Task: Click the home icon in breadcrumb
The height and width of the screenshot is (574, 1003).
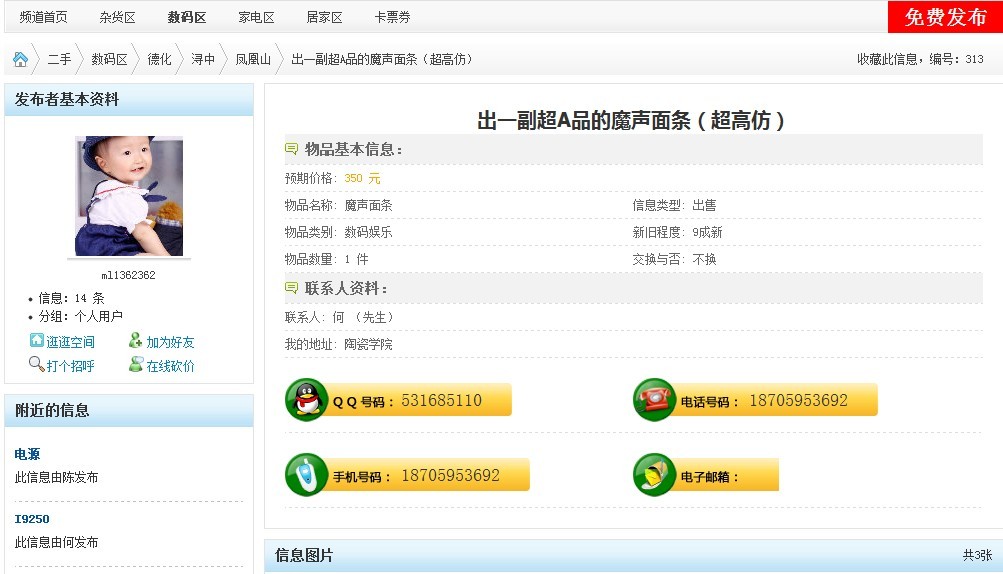Action: pyautogui.click(x=20, y=60)
